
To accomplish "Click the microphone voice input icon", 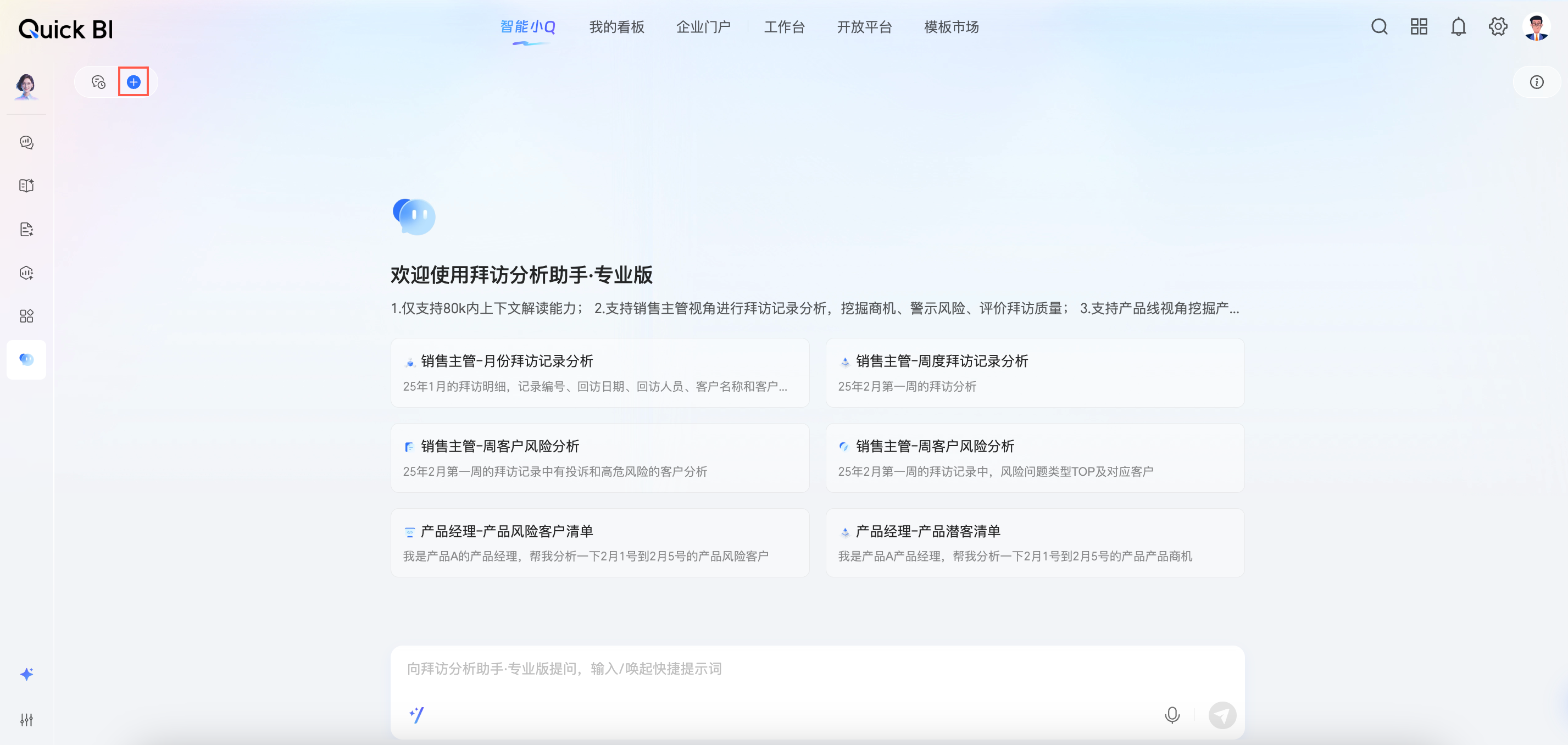I will [x=1172, y=715].
